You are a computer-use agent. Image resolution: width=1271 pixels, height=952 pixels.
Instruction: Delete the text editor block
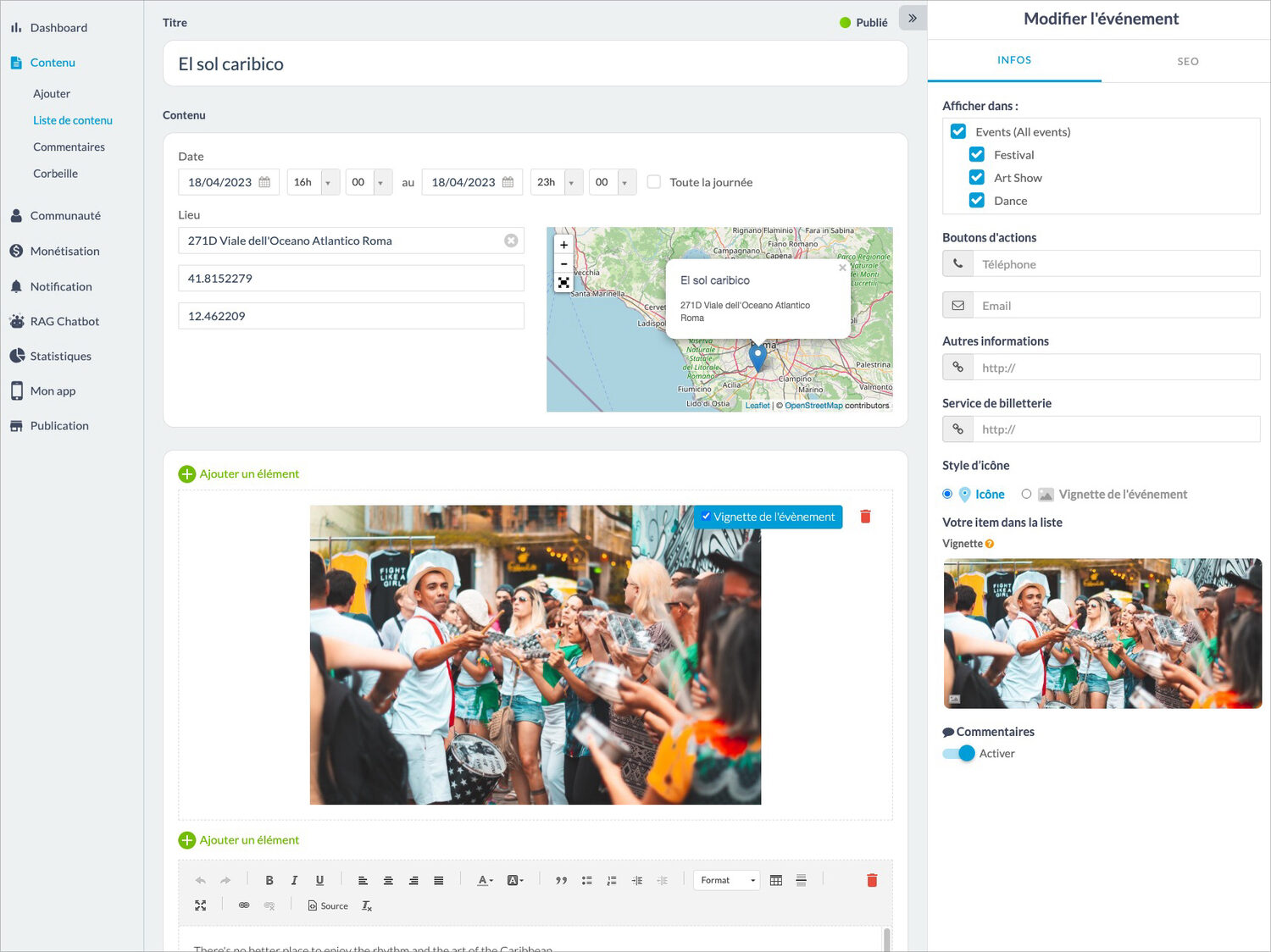click(x=872, y=881)
